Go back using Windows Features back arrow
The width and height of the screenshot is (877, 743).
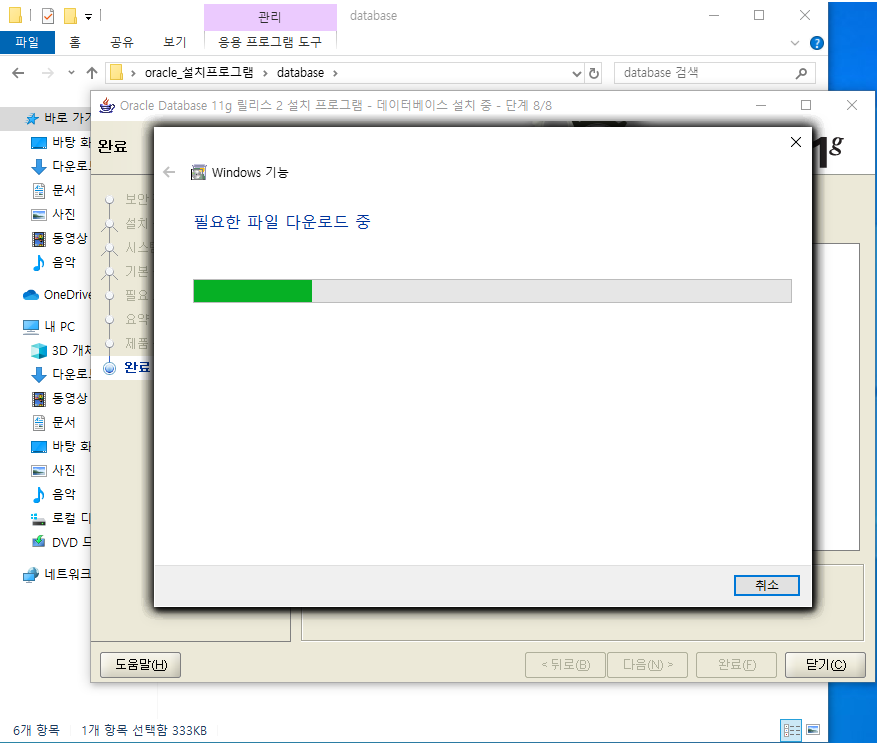pyautogui.click(x=169, y=172)
